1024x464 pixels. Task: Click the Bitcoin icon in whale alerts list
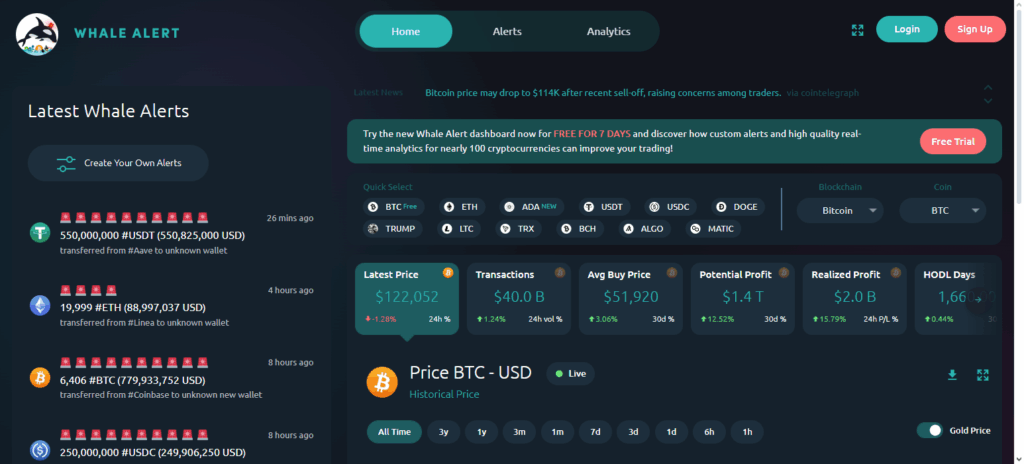click(x=40, y=379)
